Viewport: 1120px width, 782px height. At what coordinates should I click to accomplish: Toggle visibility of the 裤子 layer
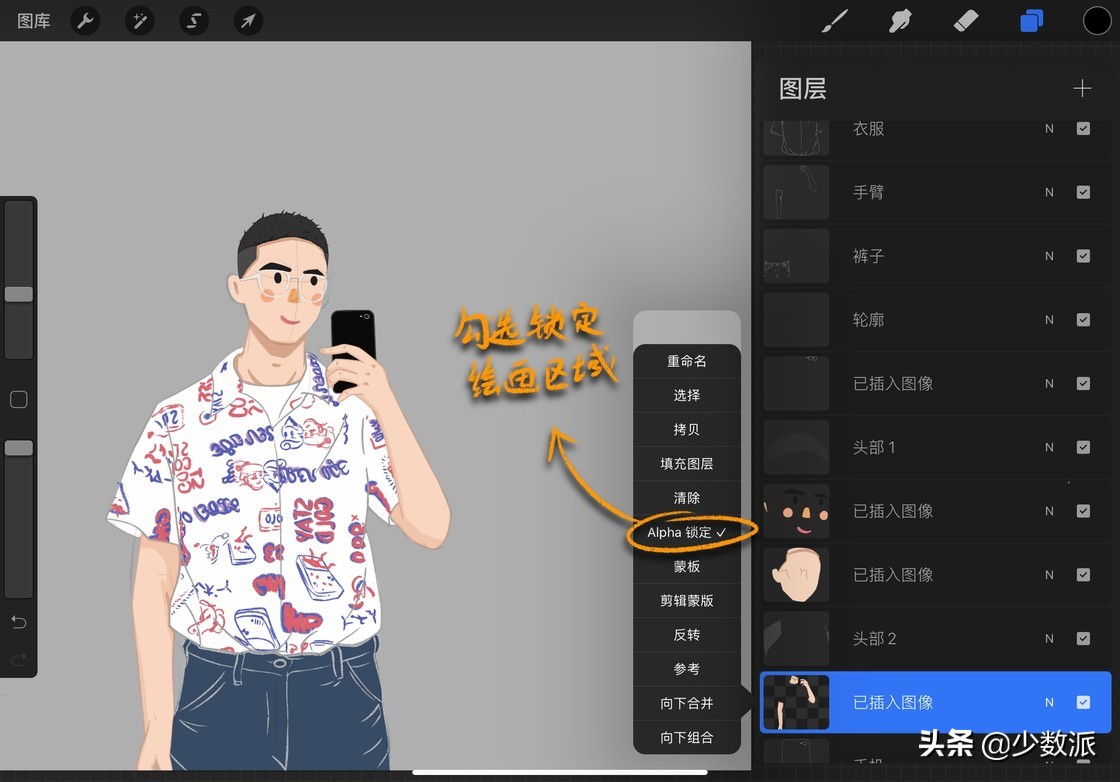click(1083, 256)
